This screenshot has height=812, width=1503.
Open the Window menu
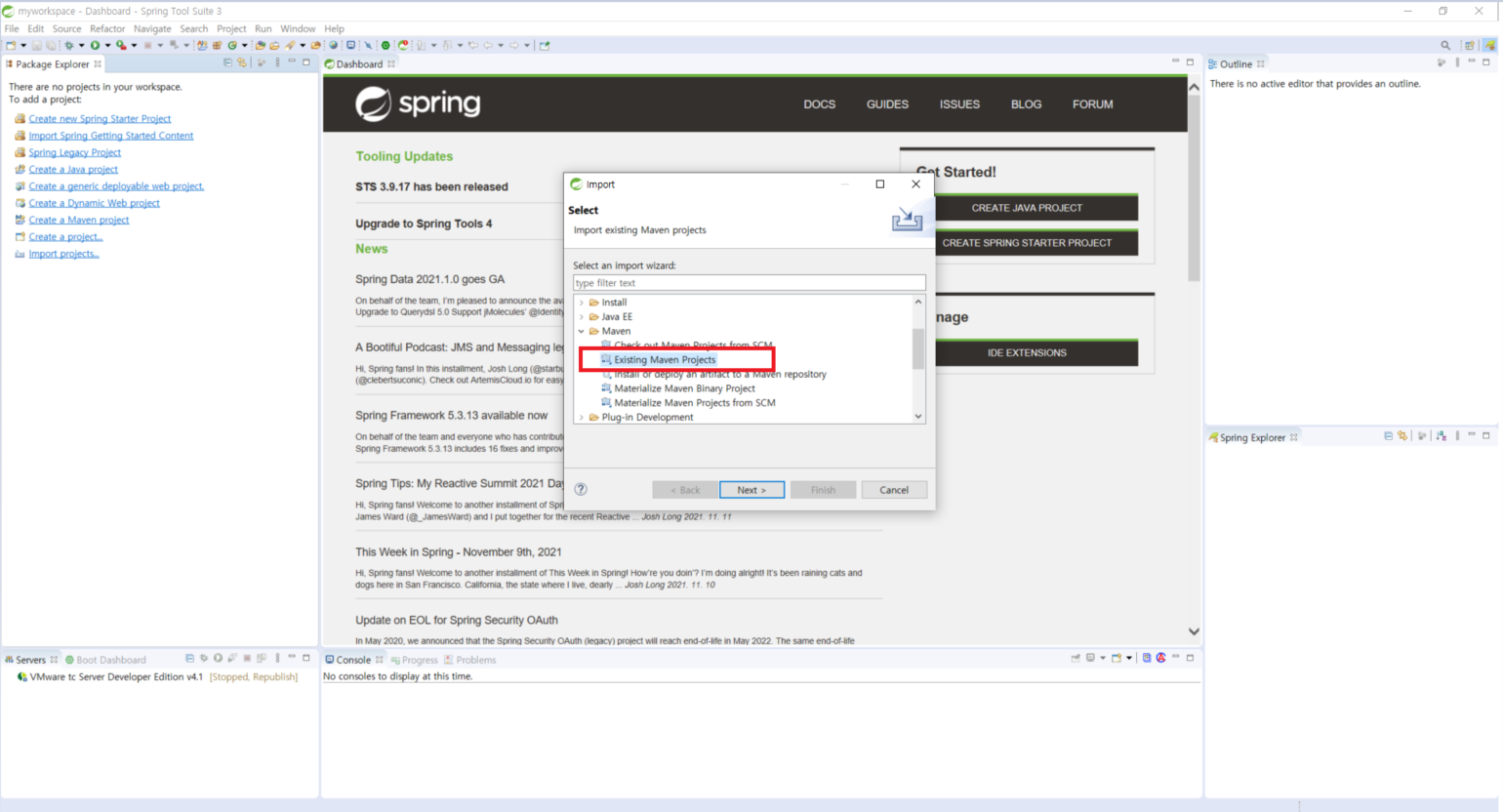[298, 28]
